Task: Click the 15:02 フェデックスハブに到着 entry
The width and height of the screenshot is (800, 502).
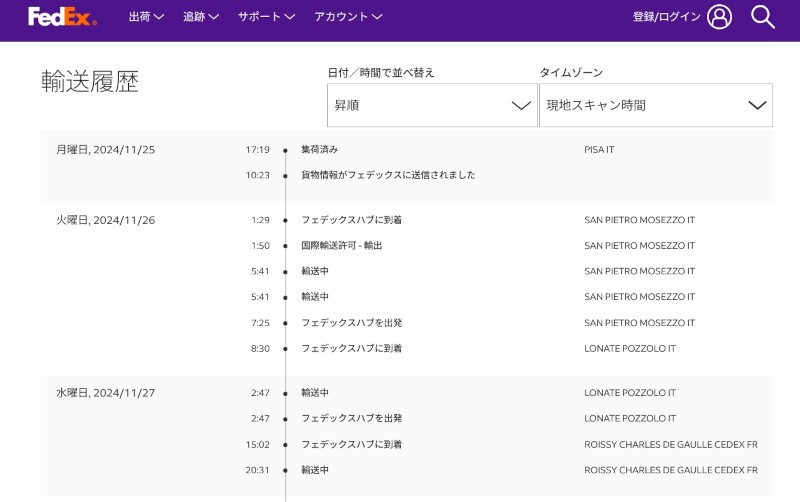Action: 352,444
